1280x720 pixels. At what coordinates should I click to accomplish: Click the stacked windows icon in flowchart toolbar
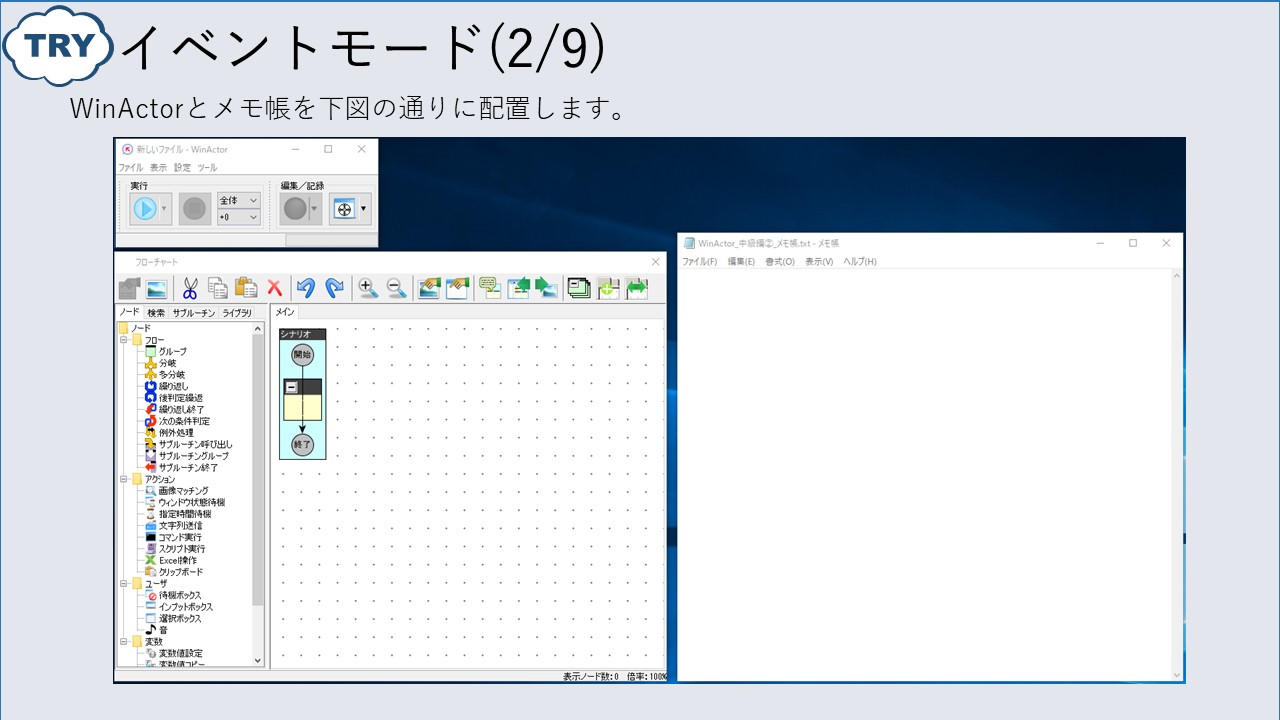tap(578, 288)
